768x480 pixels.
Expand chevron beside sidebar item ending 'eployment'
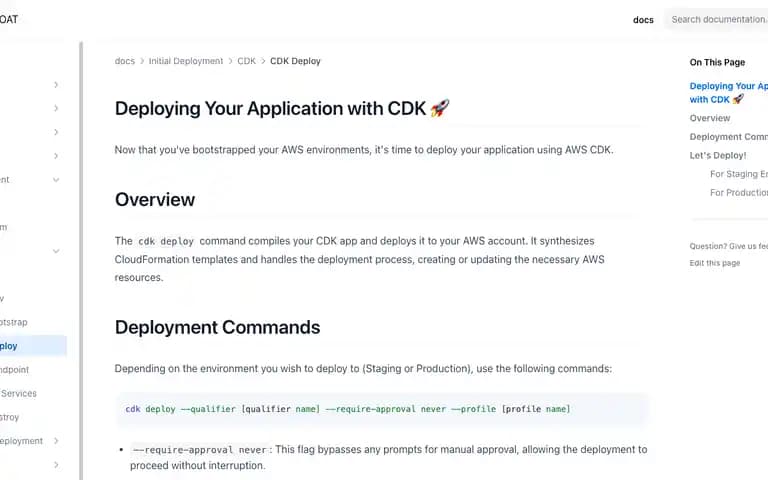[56, 441]
